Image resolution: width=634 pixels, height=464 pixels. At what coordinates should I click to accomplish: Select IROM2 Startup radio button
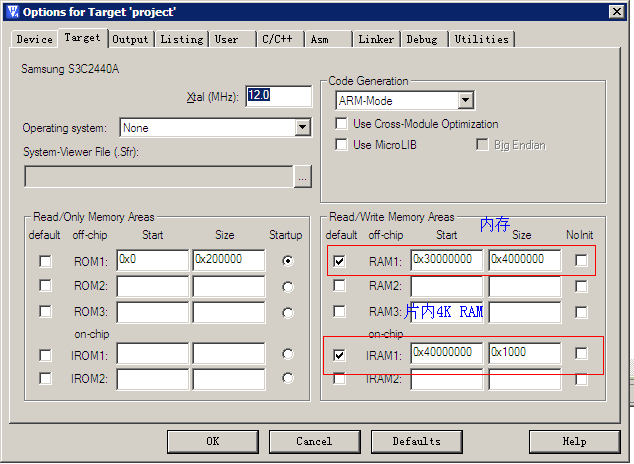coord(287,378)
